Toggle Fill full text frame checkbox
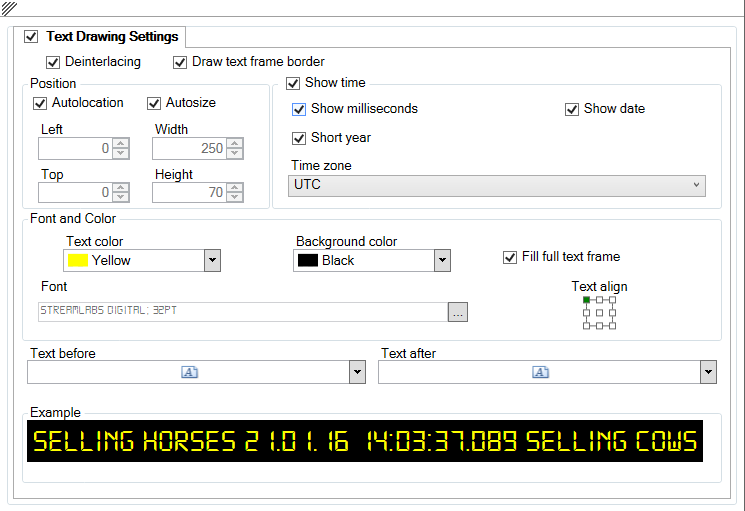745x511 pixels. pyautogui.click(x=510, y=257)
